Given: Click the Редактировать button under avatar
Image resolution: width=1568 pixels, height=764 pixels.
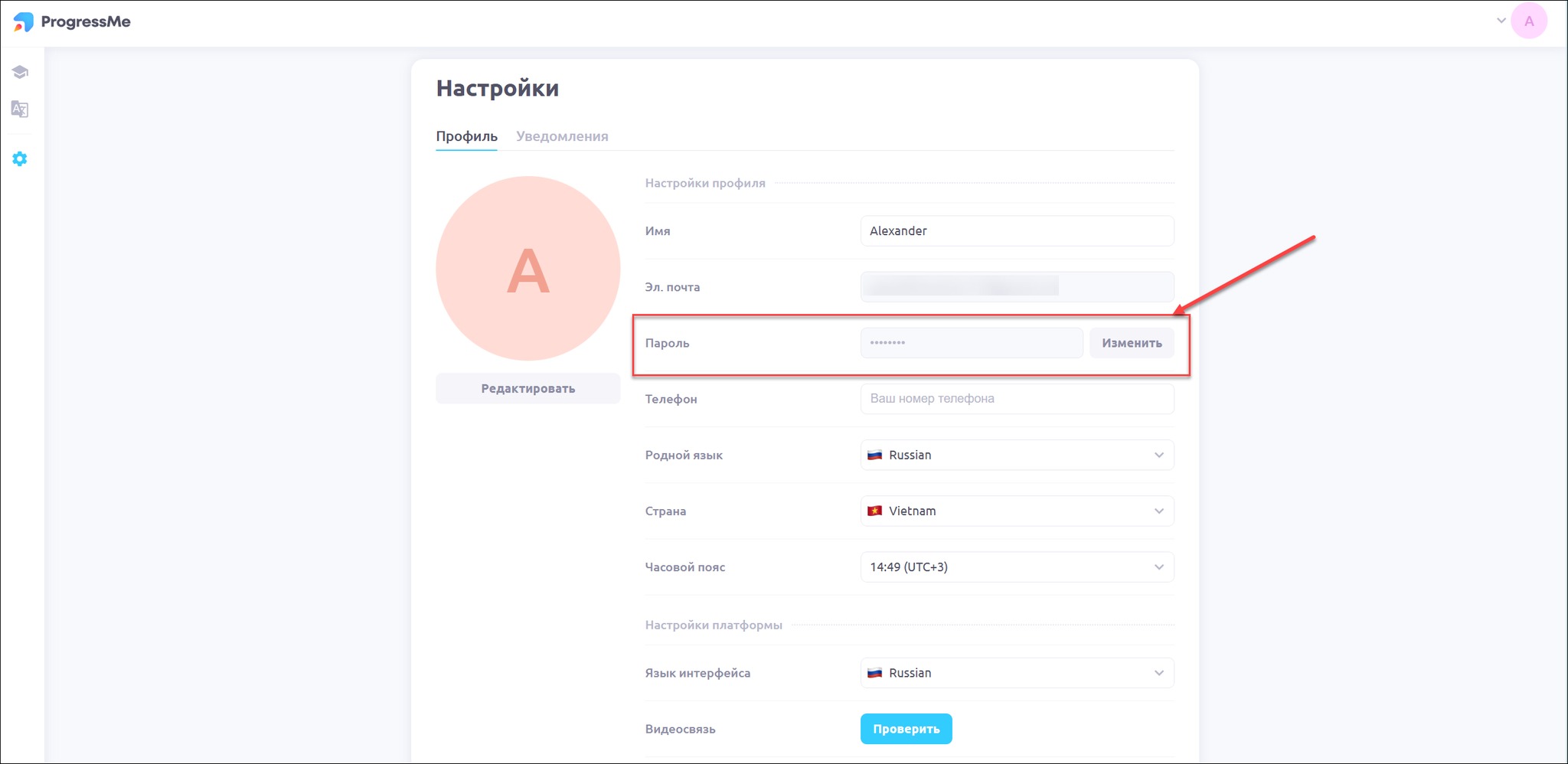Looking at the screenshot, I should point(528,389).
